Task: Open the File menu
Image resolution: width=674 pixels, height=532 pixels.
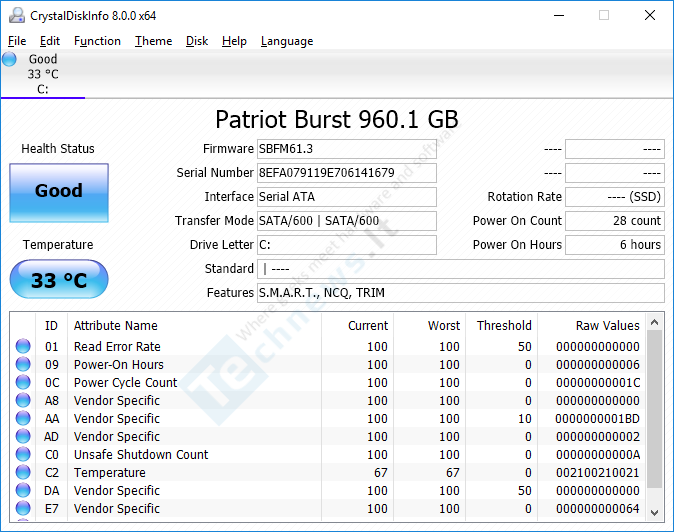Action: pos(17,41)
